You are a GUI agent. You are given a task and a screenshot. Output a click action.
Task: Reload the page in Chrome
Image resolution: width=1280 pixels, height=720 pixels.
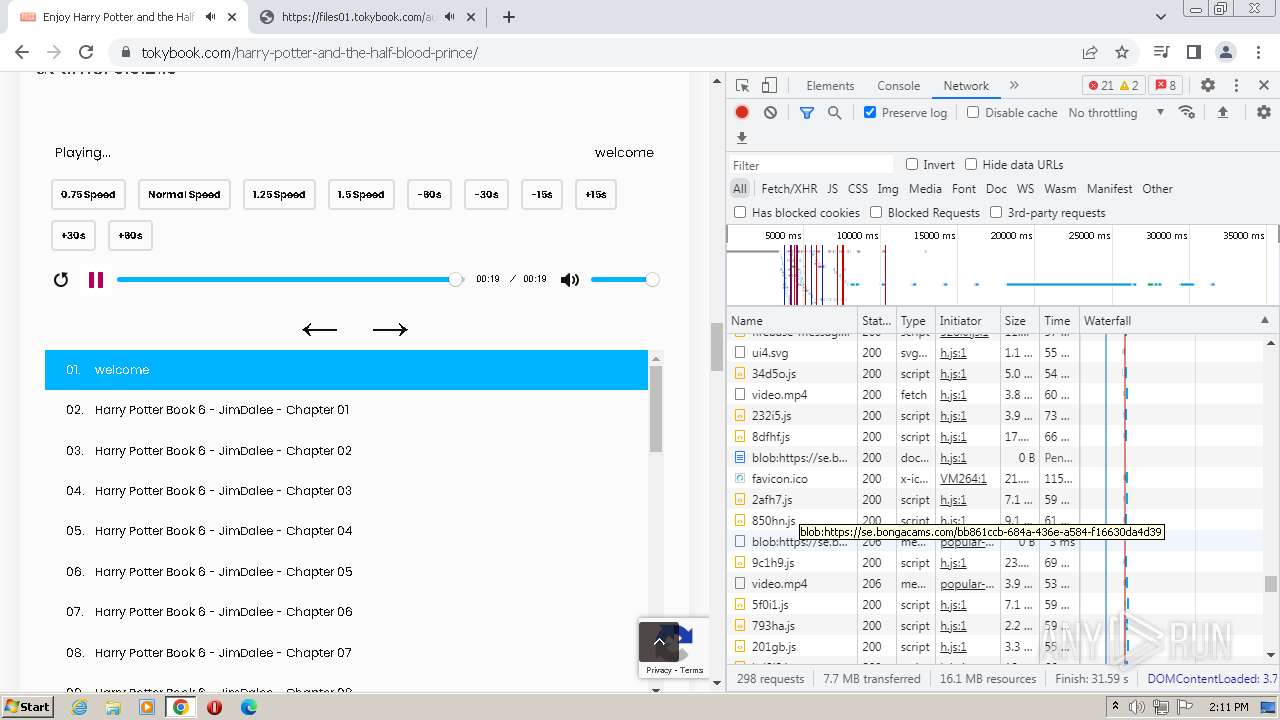[x=86, y=52]
